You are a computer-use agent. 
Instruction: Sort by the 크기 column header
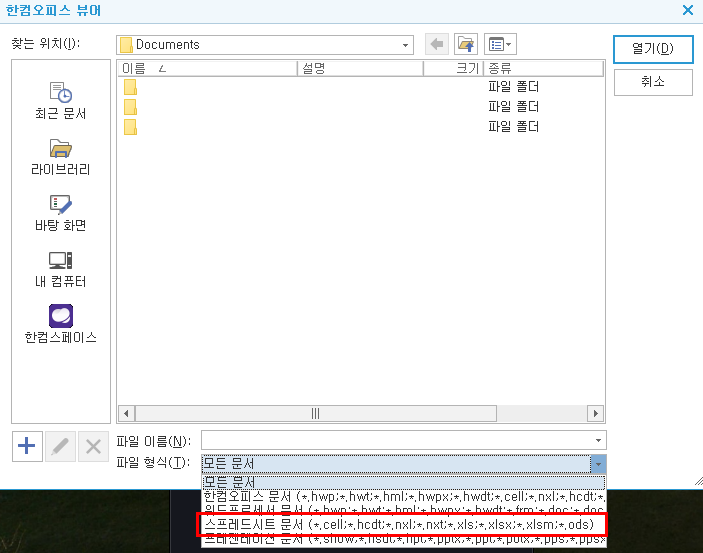pos(453,69)
